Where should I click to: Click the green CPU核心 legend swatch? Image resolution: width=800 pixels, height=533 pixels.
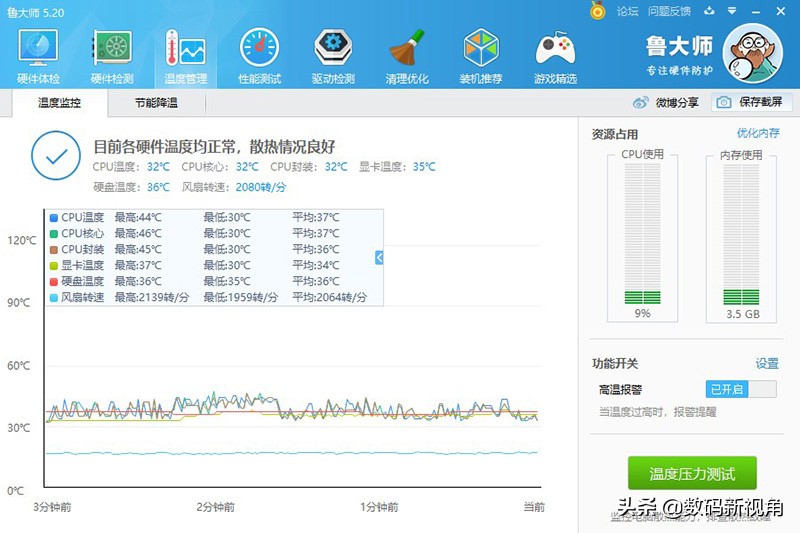point(54,234)
